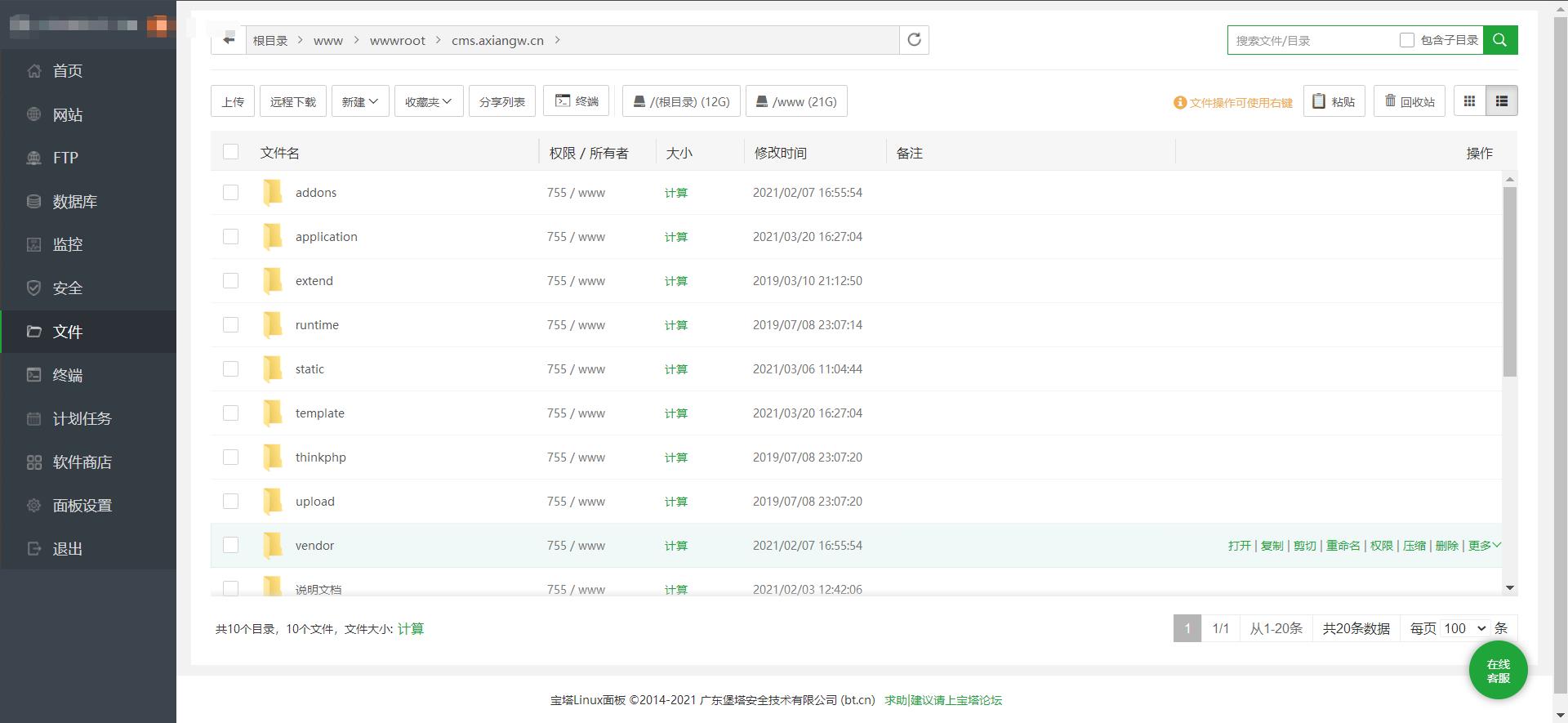Open the static folder icon
The image size is (1568, 723).
(x=273, y=369)
